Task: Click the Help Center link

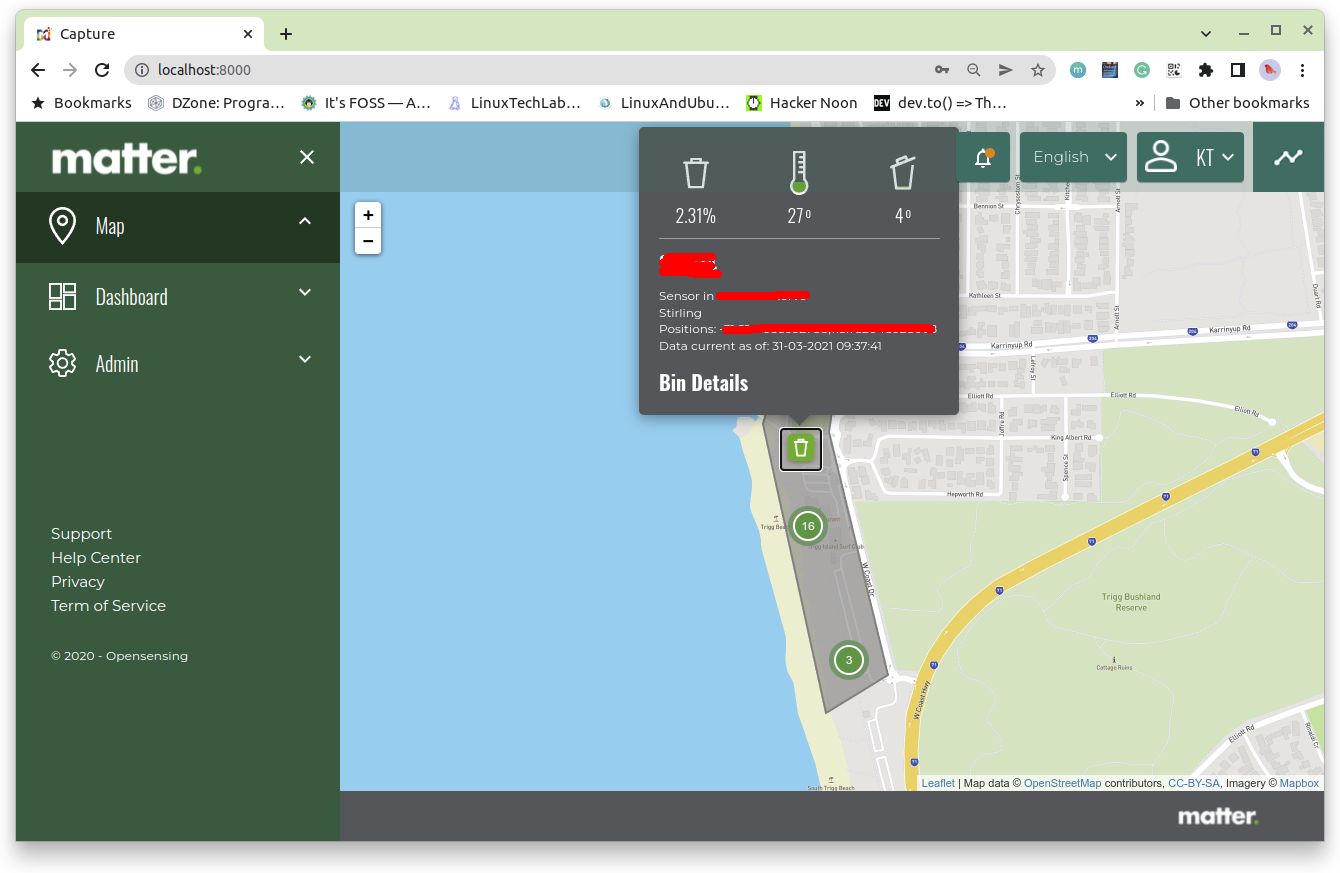Action: tap(96, 558)
